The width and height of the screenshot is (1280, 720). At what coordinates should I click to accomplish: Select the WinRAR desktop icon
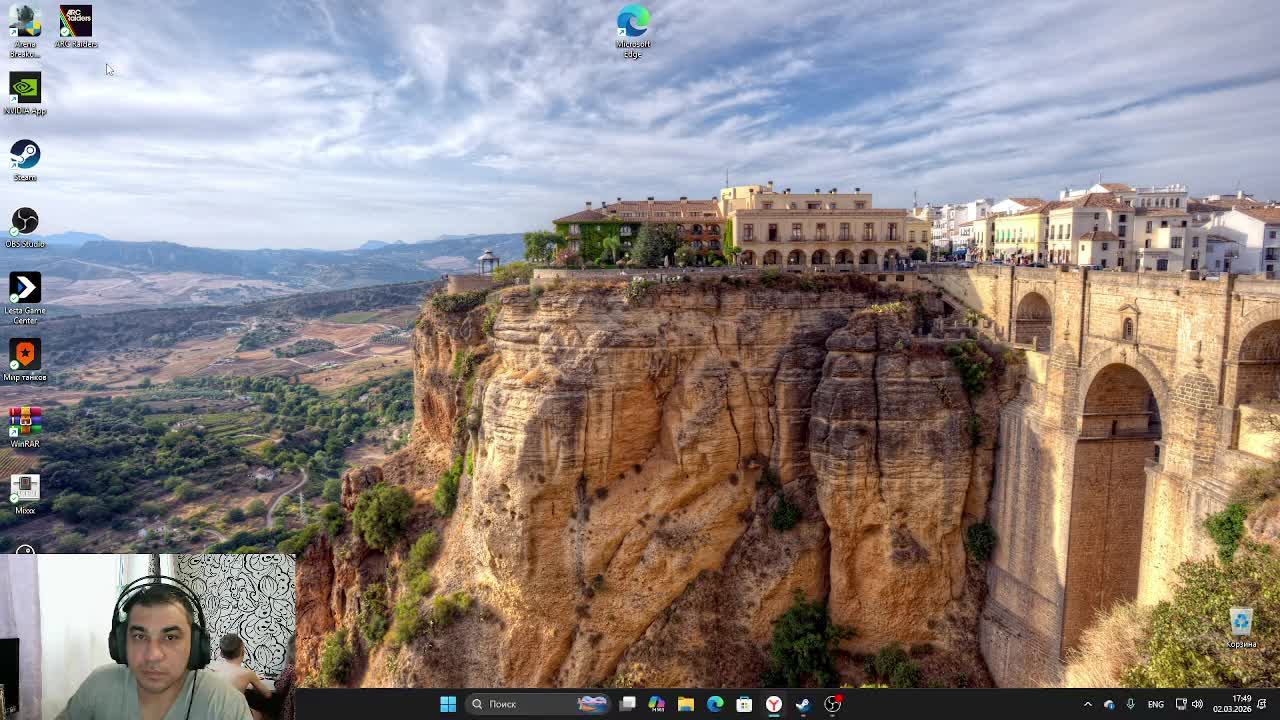point(25,427)
